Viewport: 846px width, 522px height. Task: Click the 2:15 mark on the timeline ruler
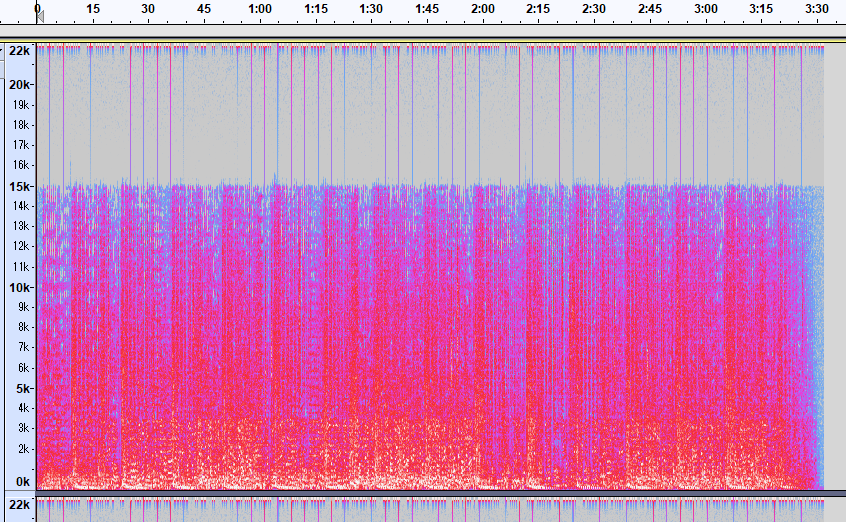click(x=538, y=9)
